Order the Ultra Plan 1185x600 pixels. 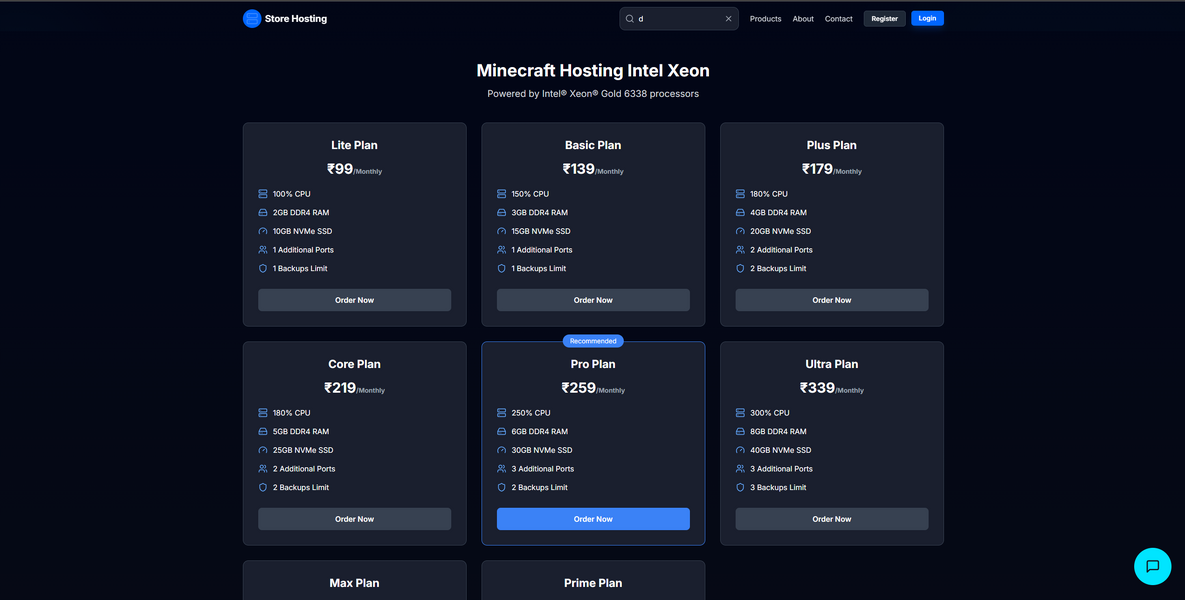pyautogui.click(x=832, y=519)
